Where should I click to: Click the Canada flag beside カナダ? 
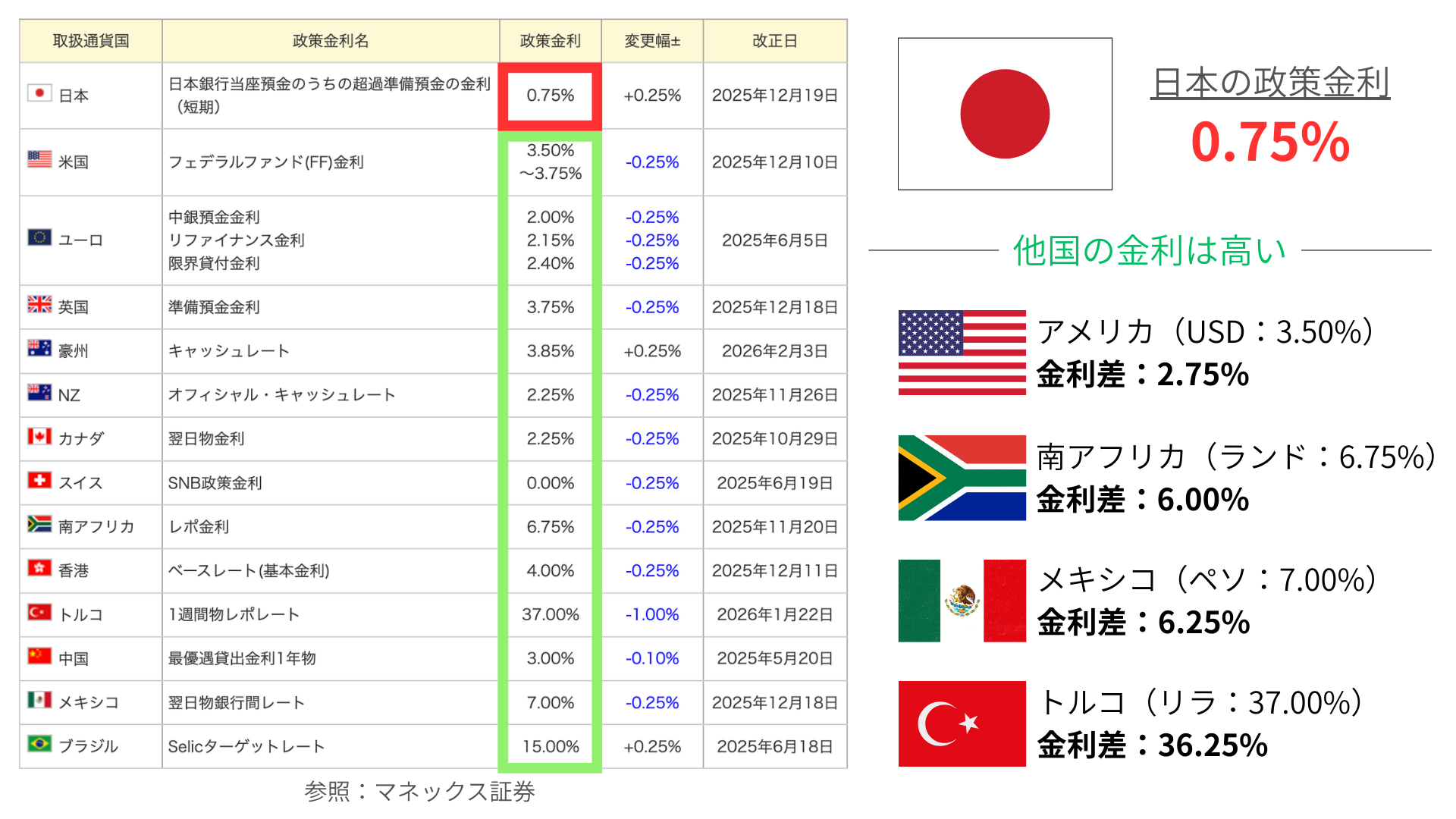click(x=39, y=436)
